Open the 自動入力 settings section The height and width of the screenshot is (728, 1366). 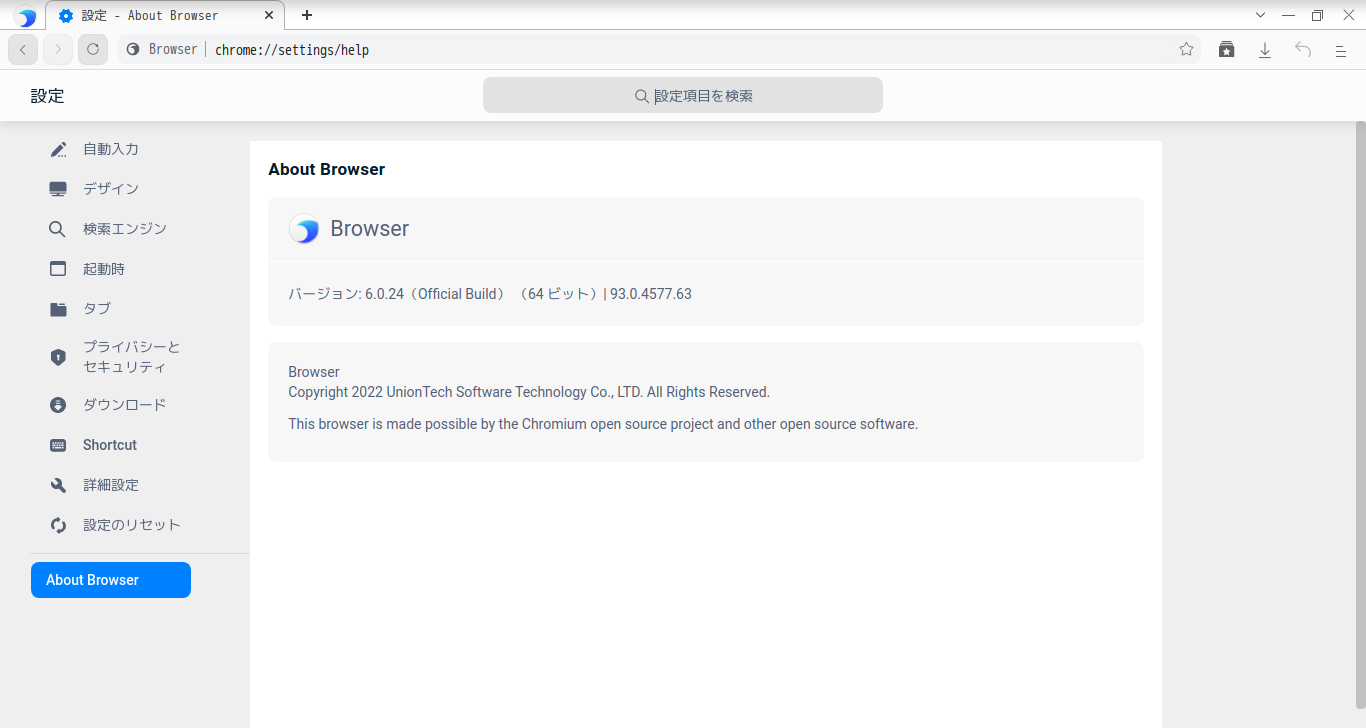(111, 149)
